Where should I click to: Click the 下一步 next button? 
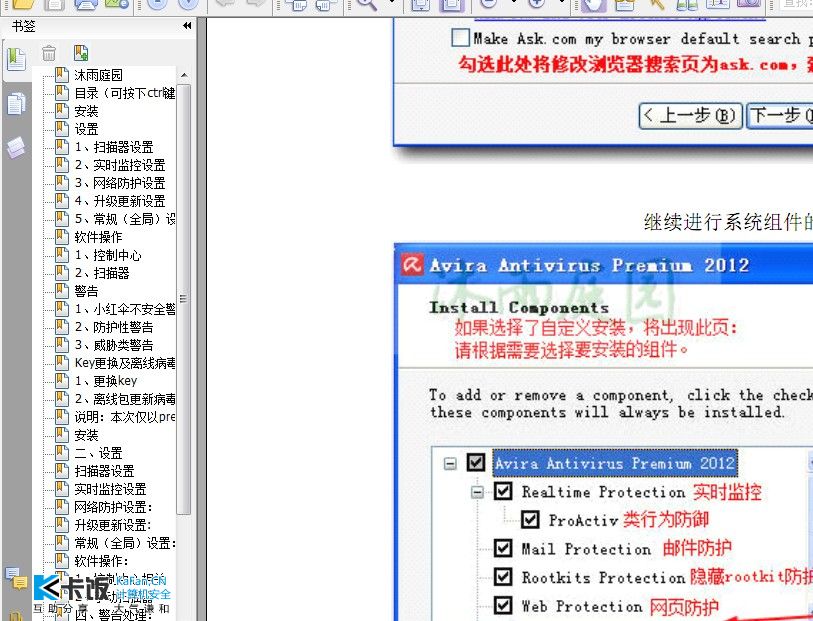tap(779, 116)
